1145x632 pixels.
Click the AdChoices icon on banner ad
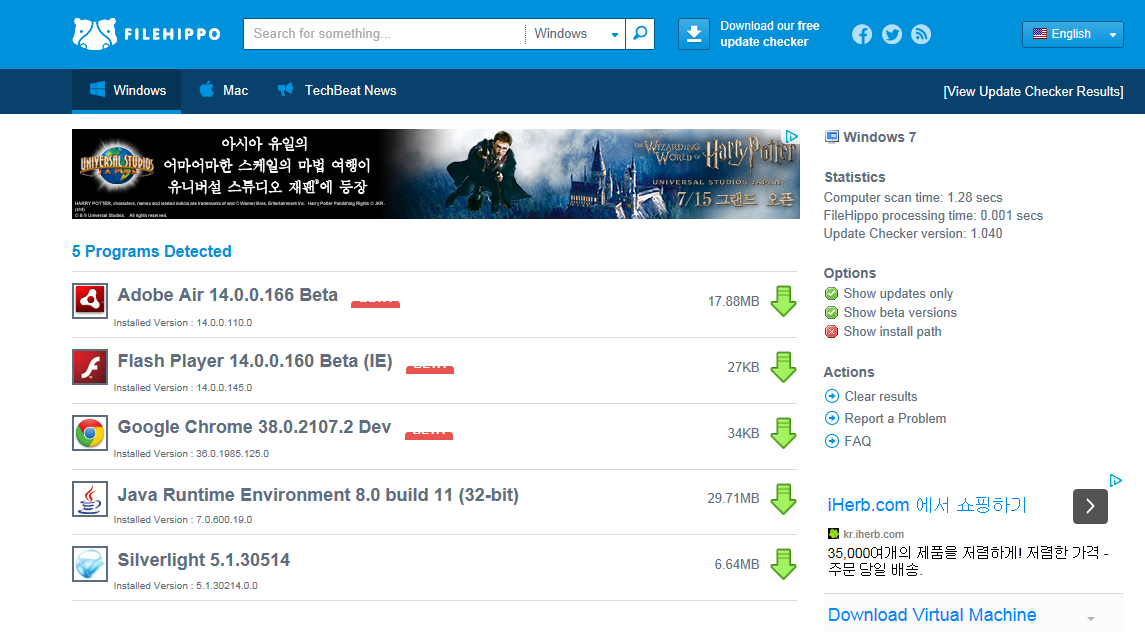pyautogui.click(x=792, y=137)
